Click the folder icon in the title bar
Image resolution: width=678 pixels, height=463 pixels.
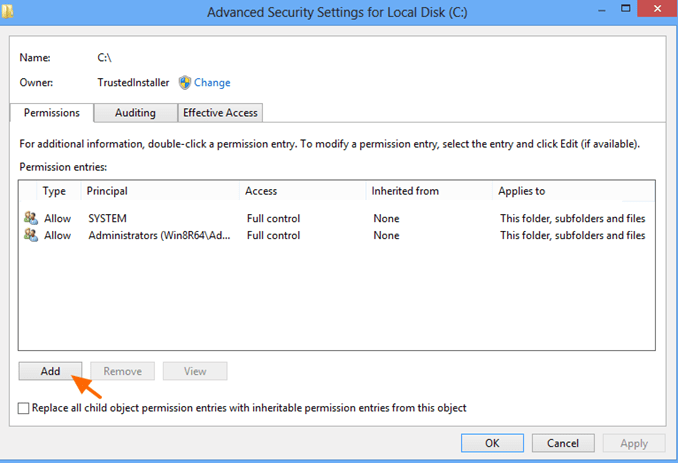click(7, 11)
